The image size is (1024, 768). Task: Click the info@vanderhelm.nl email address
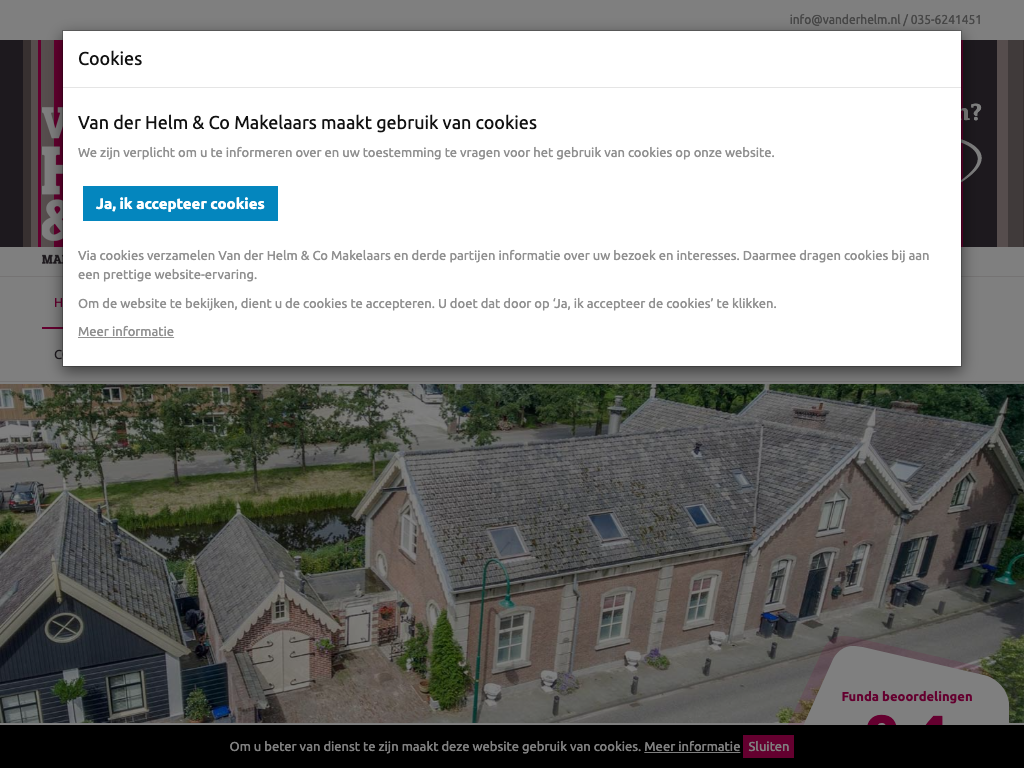tap(844, 20)
